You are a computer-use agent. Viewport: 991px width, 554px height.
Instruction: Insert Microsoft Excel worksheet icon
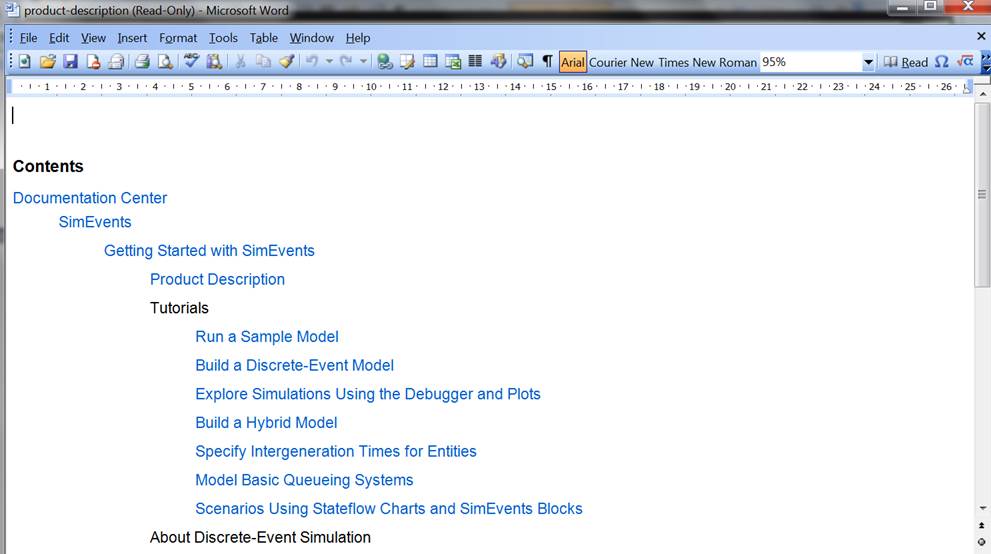[x=453, y=61]
